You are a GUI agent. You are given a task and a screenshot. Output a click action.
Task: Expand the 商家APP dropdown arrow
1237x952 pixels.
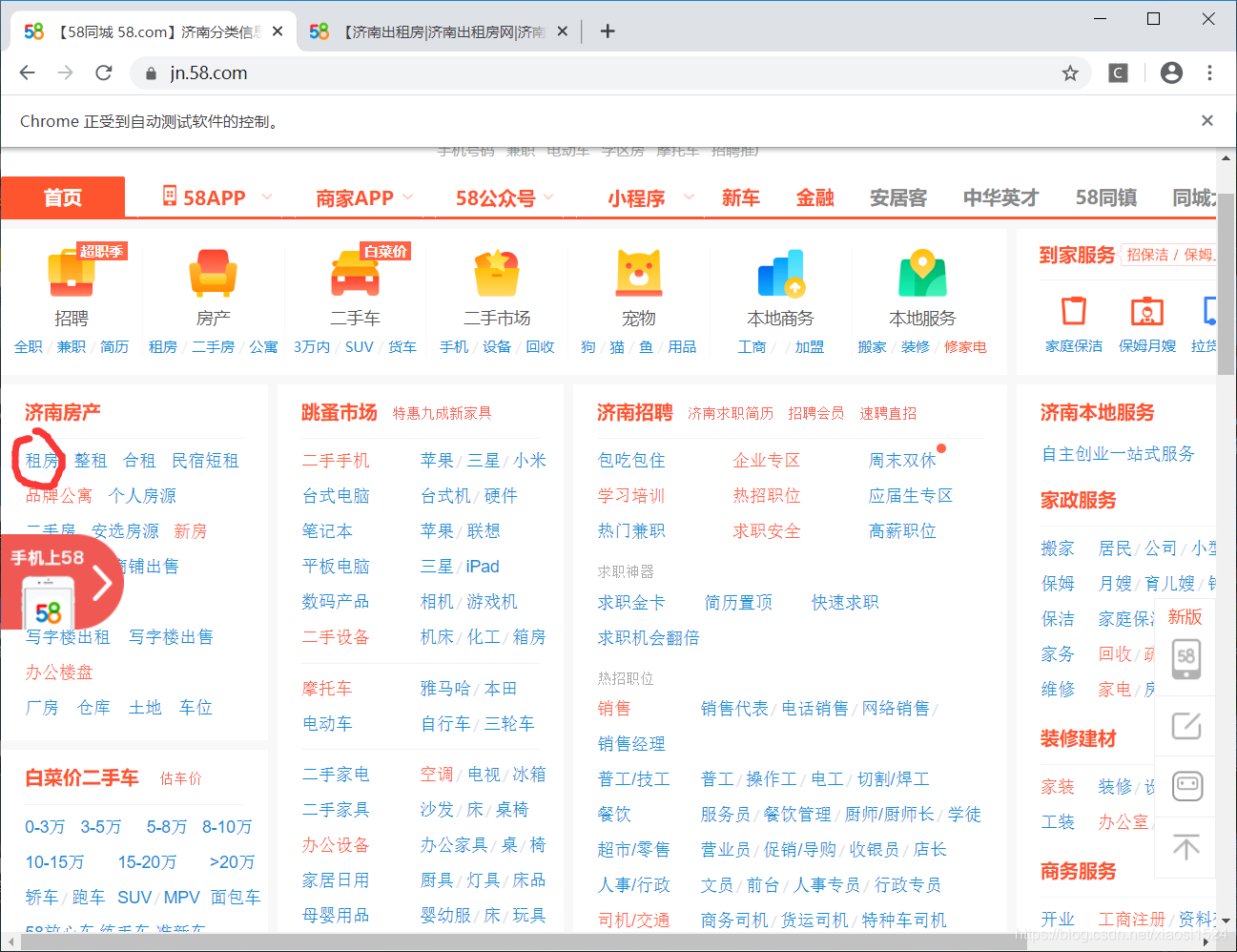click(x=407, y=197)
